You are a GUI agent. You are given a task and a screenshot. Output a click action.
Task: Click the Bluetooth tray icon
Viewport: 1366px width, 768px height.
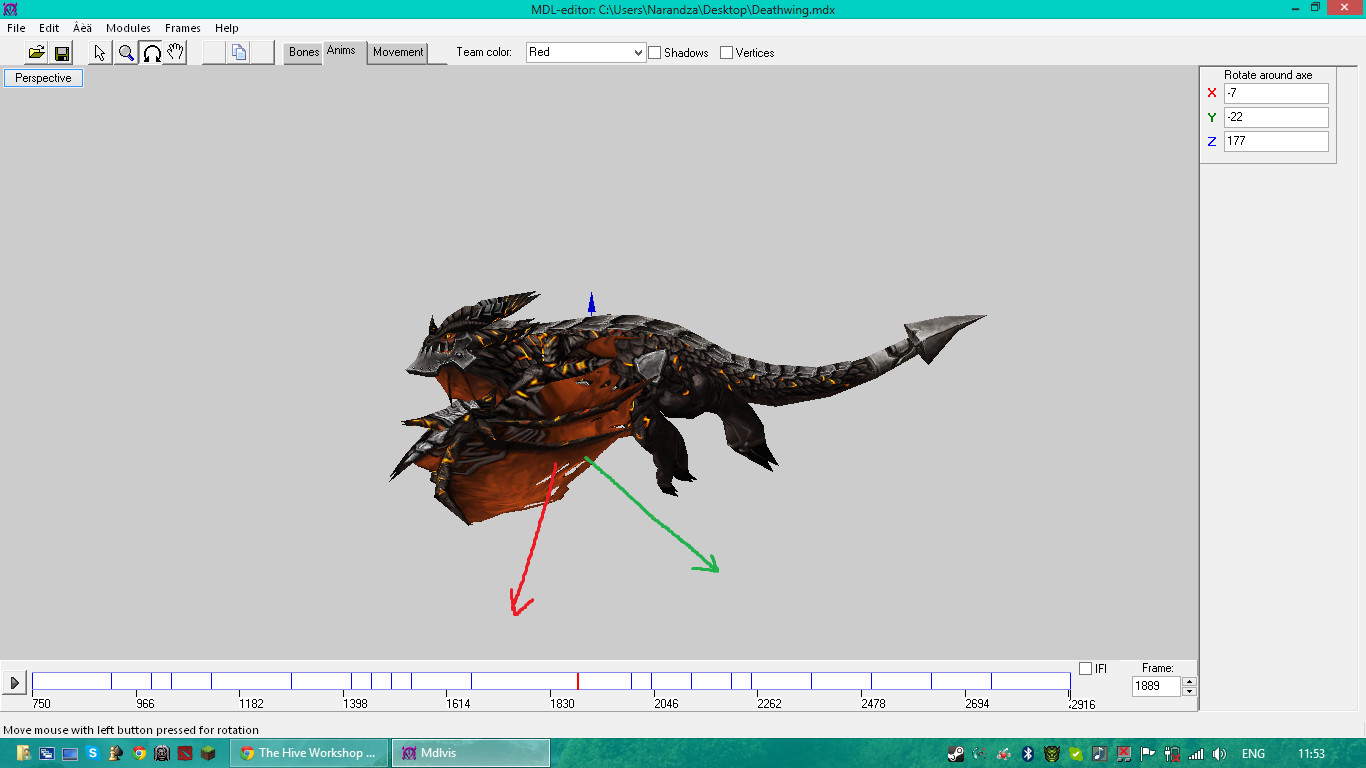tap(1027, 754)
